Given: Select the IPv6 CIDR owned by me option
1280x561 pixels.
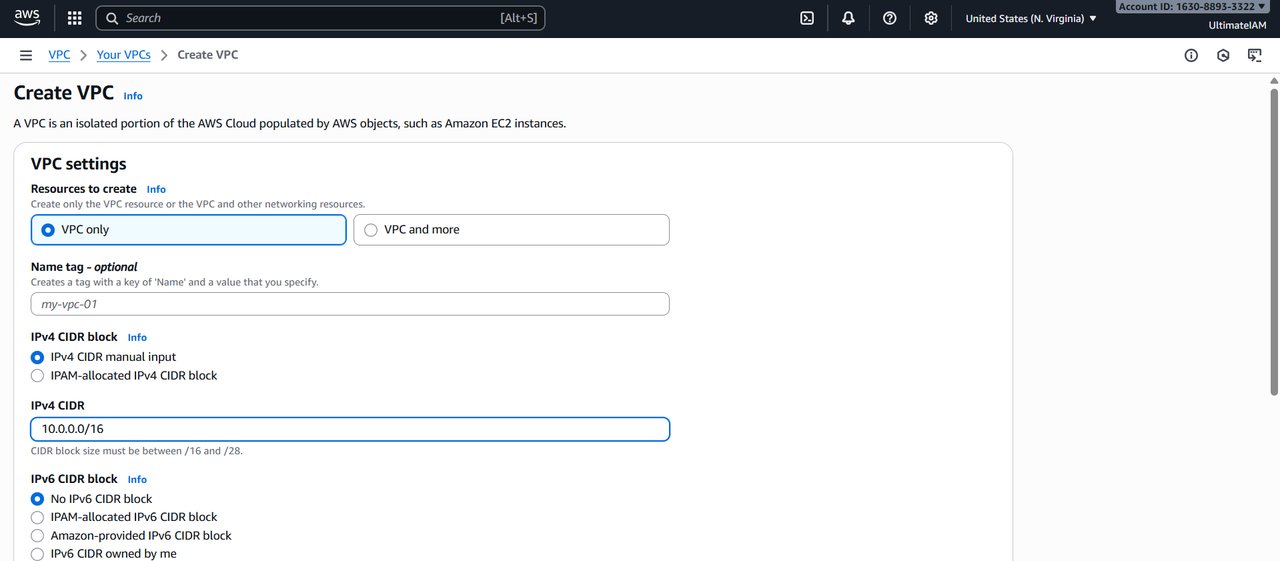Looking at the screenshot, I should [x=38, y=554].
